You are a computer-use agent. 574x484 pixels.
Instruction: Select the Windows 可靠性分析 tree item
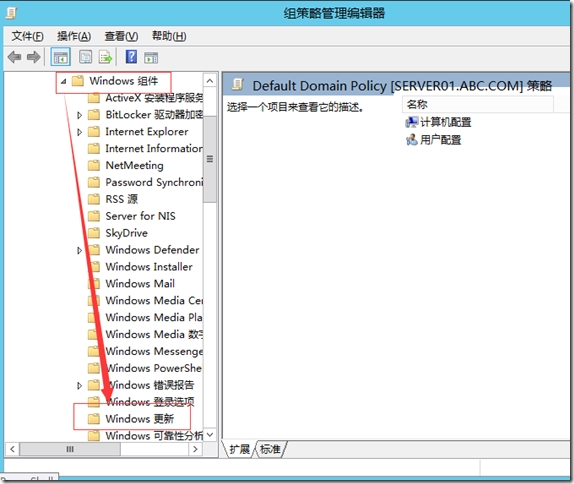pyautogui.click(x=154, y=435)
